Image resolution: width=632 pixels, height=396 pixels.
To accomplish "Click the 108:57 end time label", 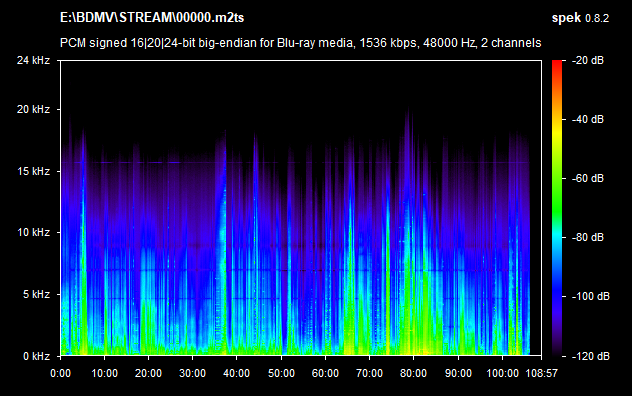I will (x=541, y=373).
